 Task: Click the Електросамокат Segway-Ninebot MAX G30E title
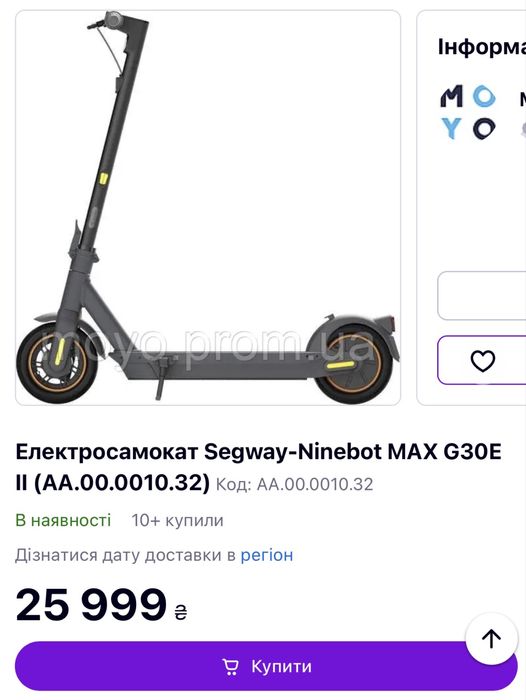259,467
